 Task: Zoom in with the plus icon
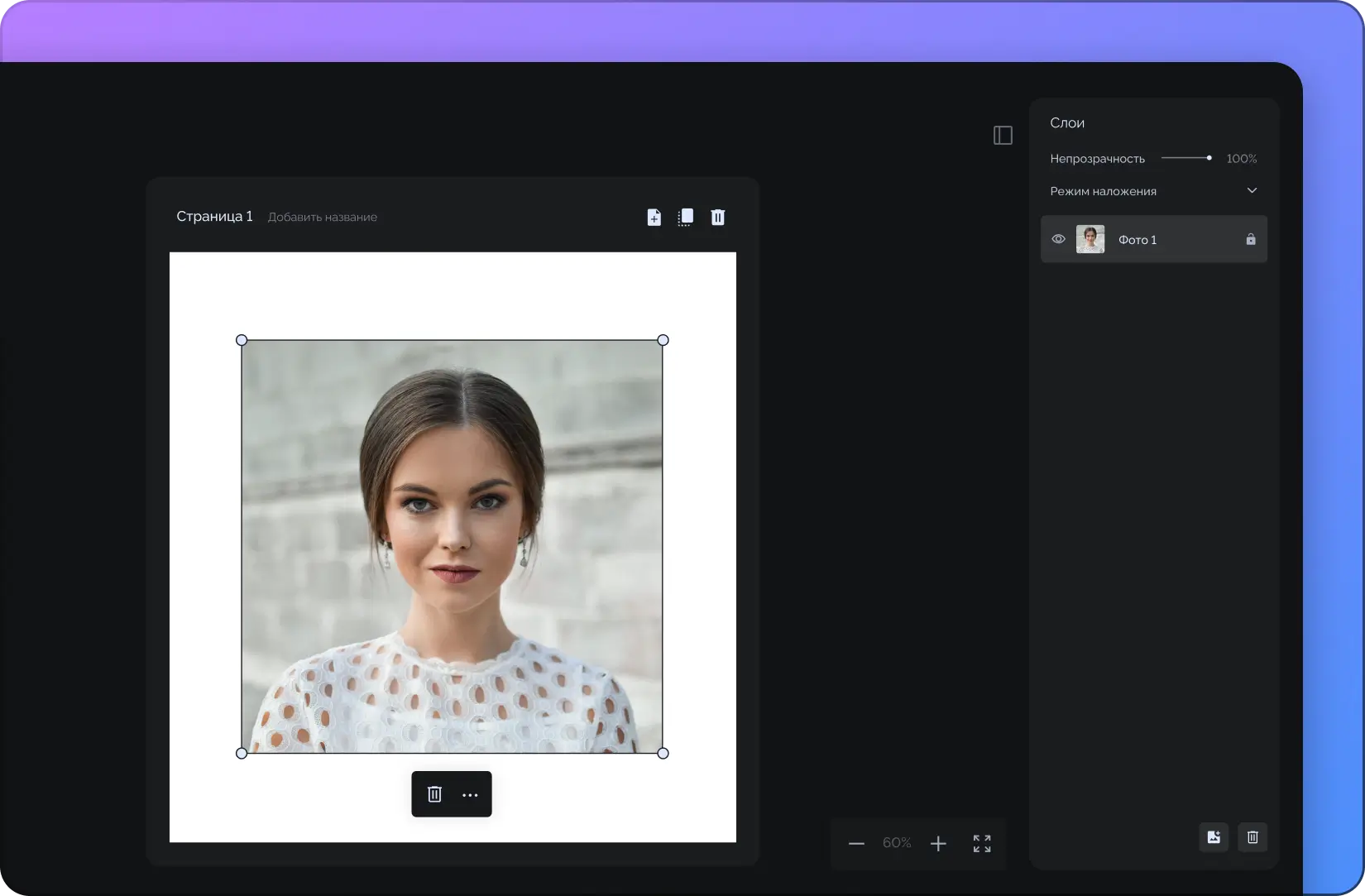tap(938, 843)
